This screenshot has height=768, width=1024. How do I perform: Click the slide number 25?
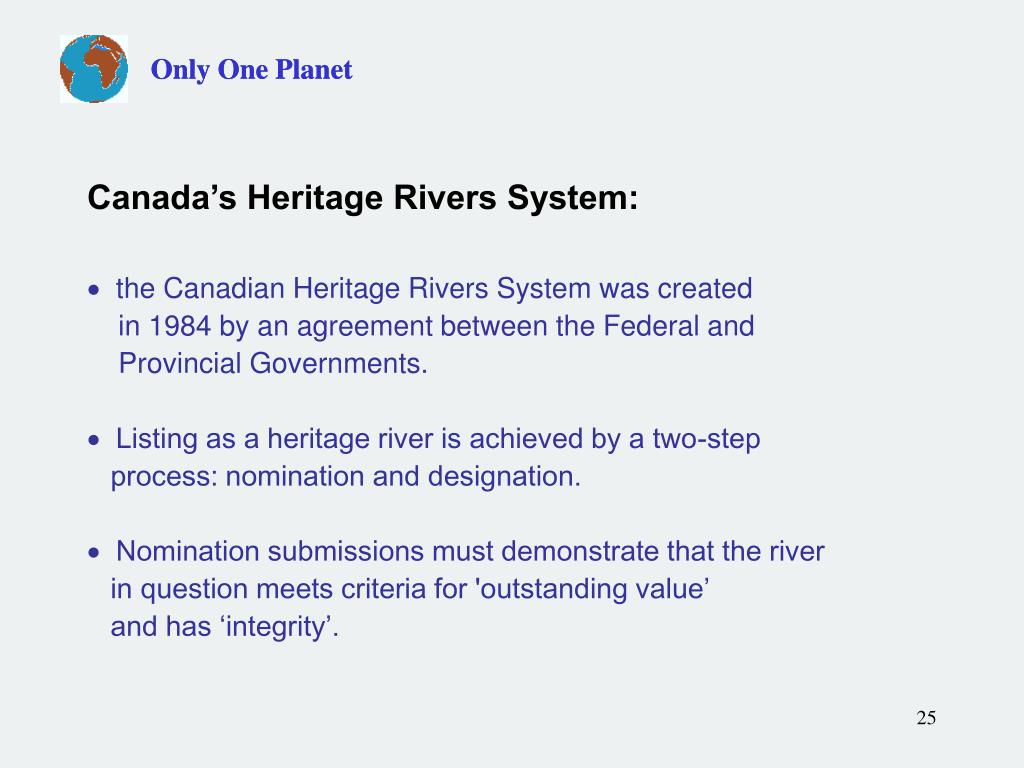coord(926,718)
